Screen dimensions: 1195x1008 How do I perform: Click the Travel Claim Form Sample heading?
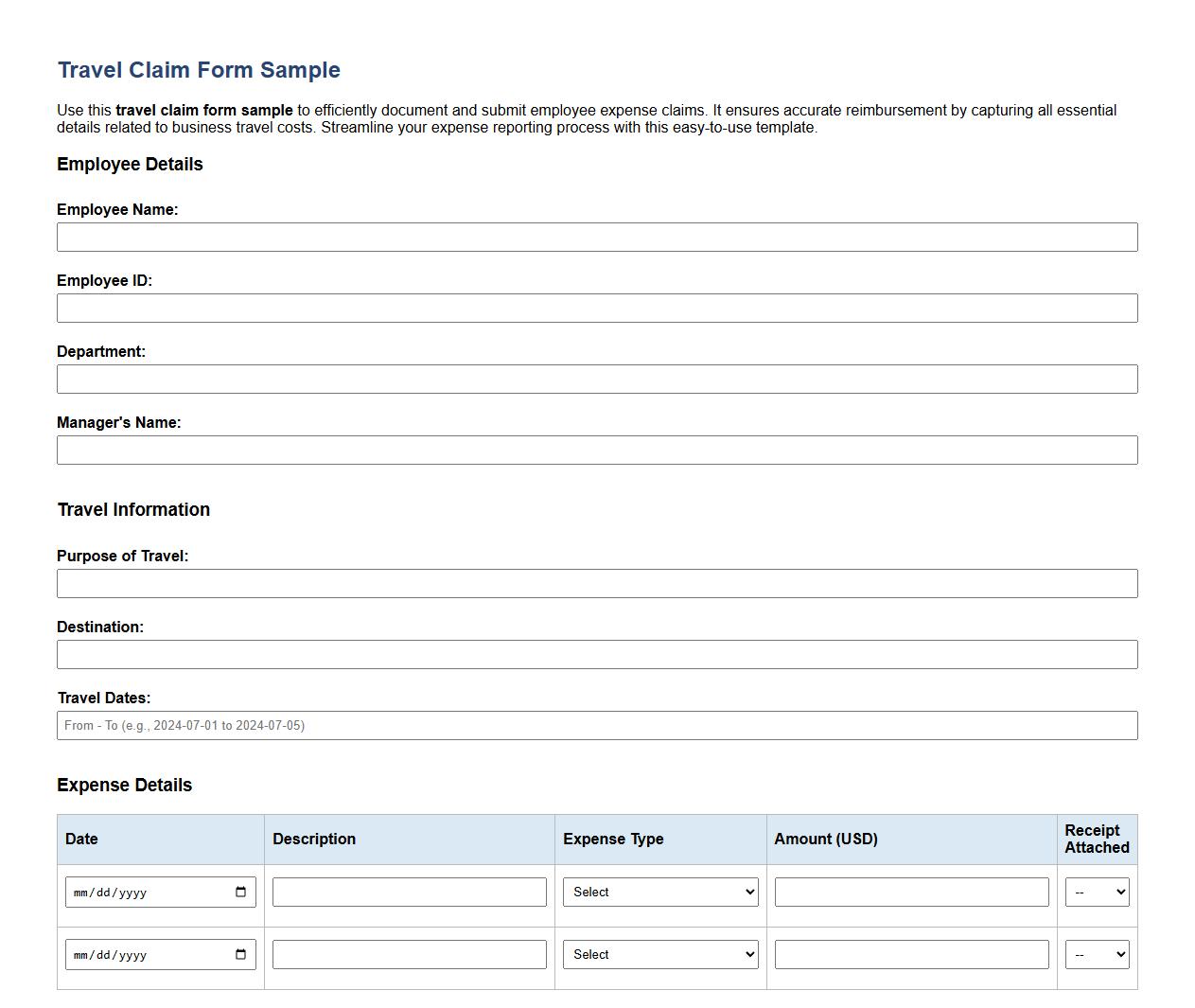199,69
